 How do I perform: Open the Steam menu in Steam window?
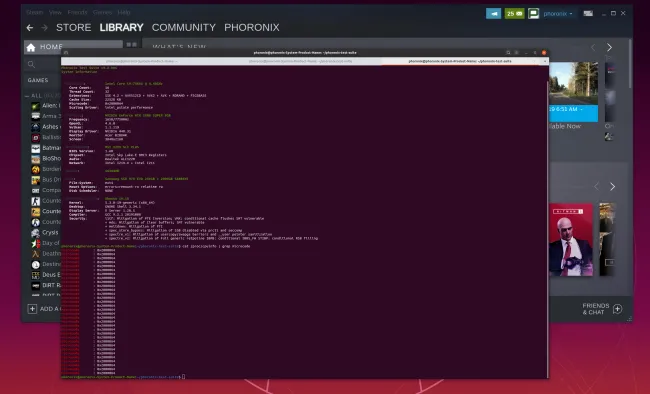coord(34,12)
